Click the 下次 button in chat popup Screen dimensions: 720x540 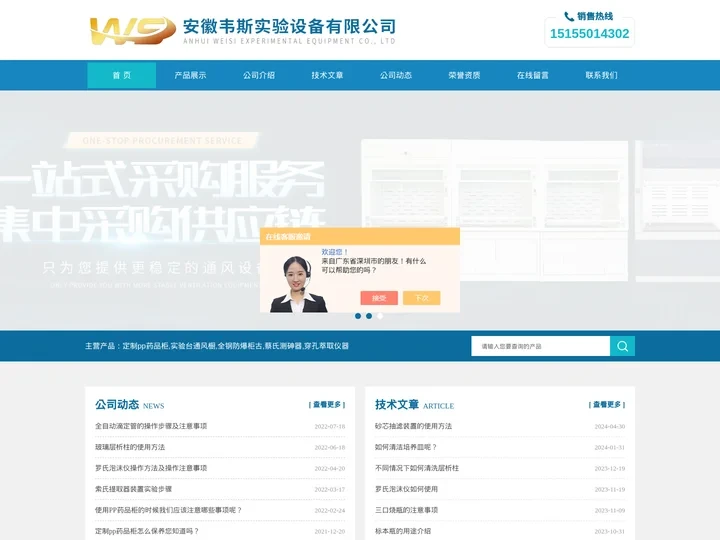(421, 298)
